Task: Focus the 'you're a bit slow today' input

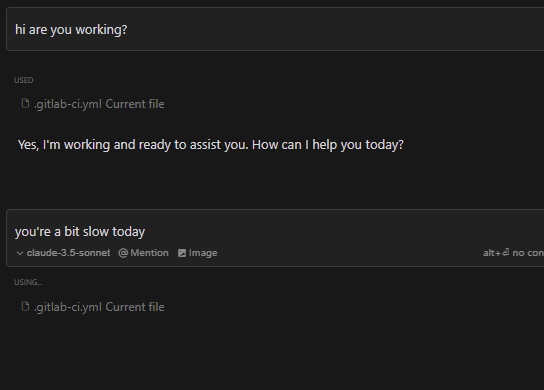Action: tap(275, 231)
